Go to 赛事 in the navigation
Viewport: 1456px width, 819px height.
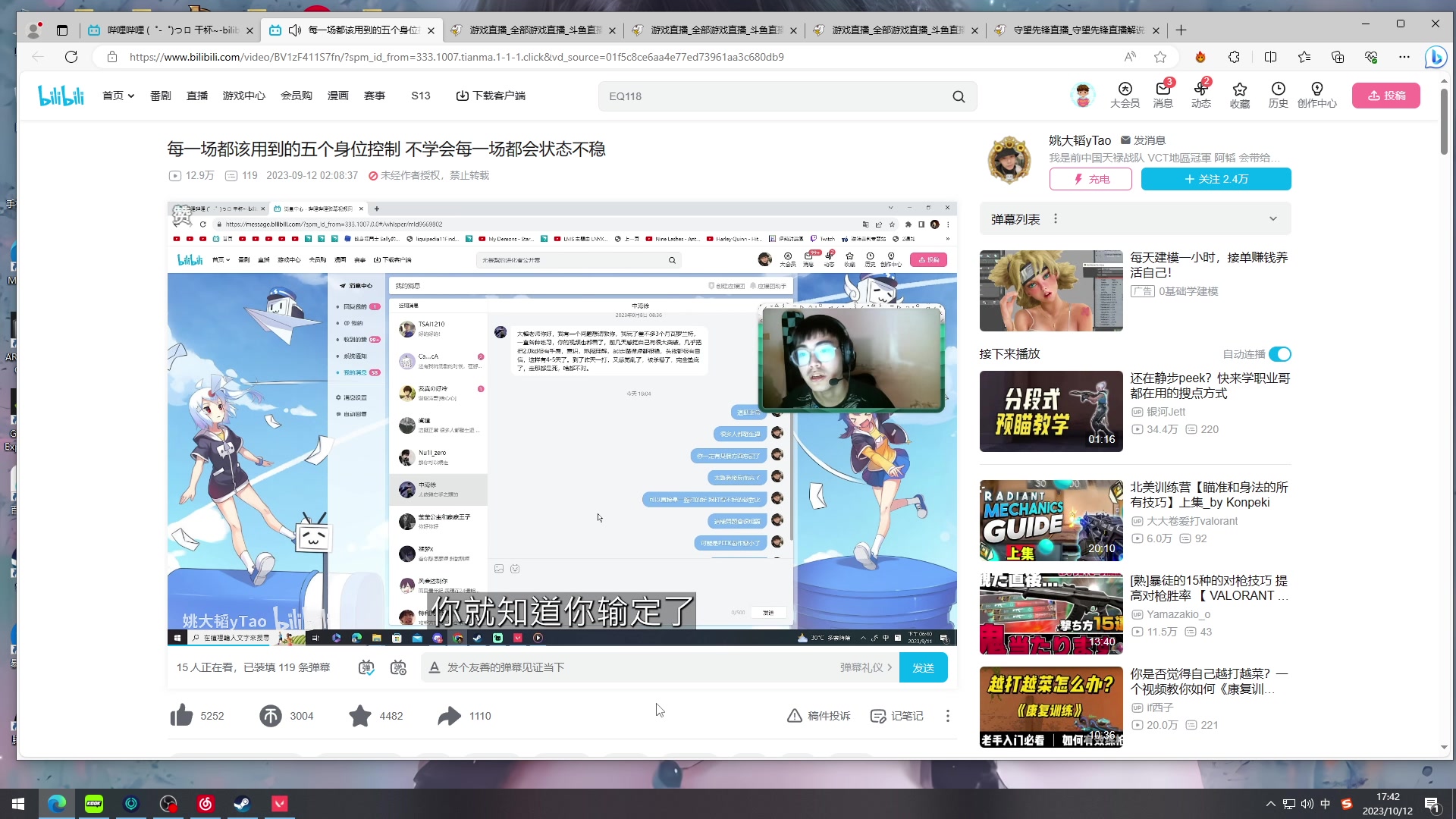coord(375,96)
